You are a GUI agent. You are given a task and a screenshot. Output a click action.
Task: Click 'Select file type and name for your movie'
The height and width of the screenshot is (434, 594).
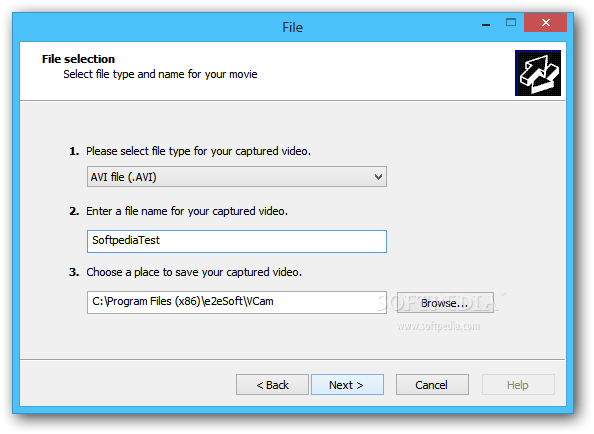pos(160,74)
